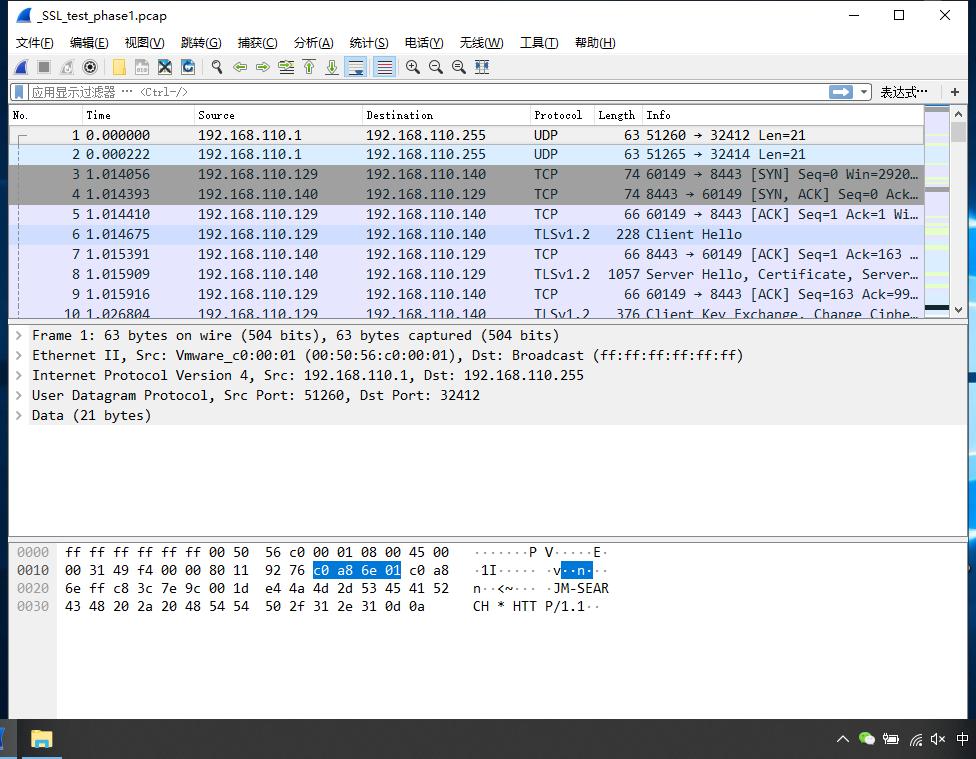Image resolution: width=976 pixels, height=759 pixels.
Task: Click the start capture shark fin icon
Action: pyautogui.click(x=21, y=67)
